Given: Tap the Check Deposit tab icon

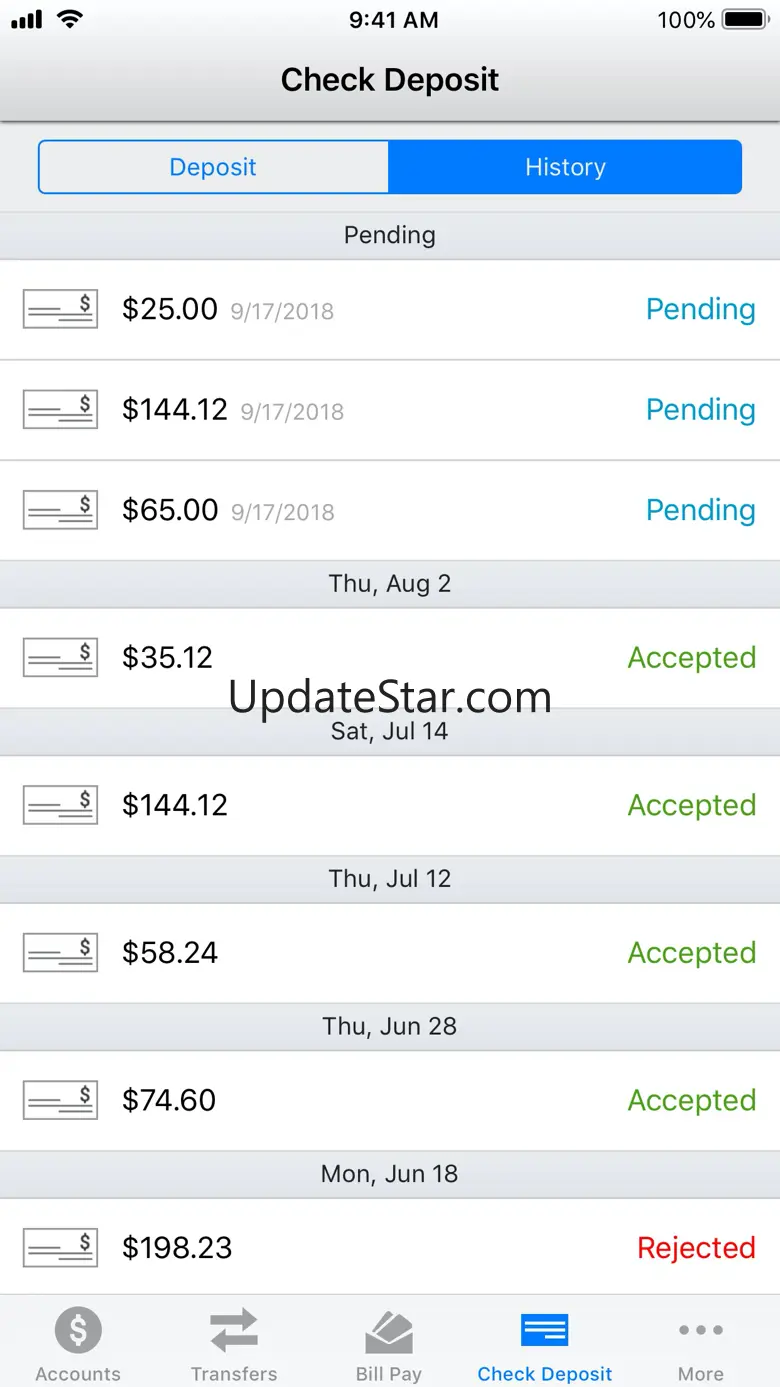Looking at the screenshot, I should pos(545,1331).
